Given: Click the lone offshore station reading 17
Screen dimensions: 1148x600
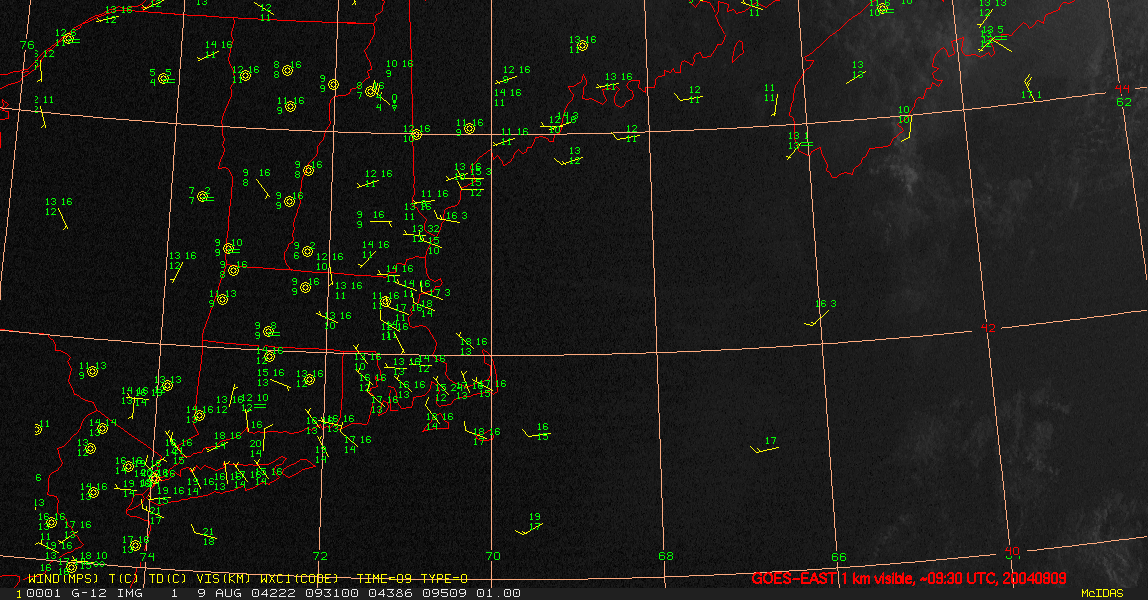Looking at the screenshot, I should click(x=765, y=445).
